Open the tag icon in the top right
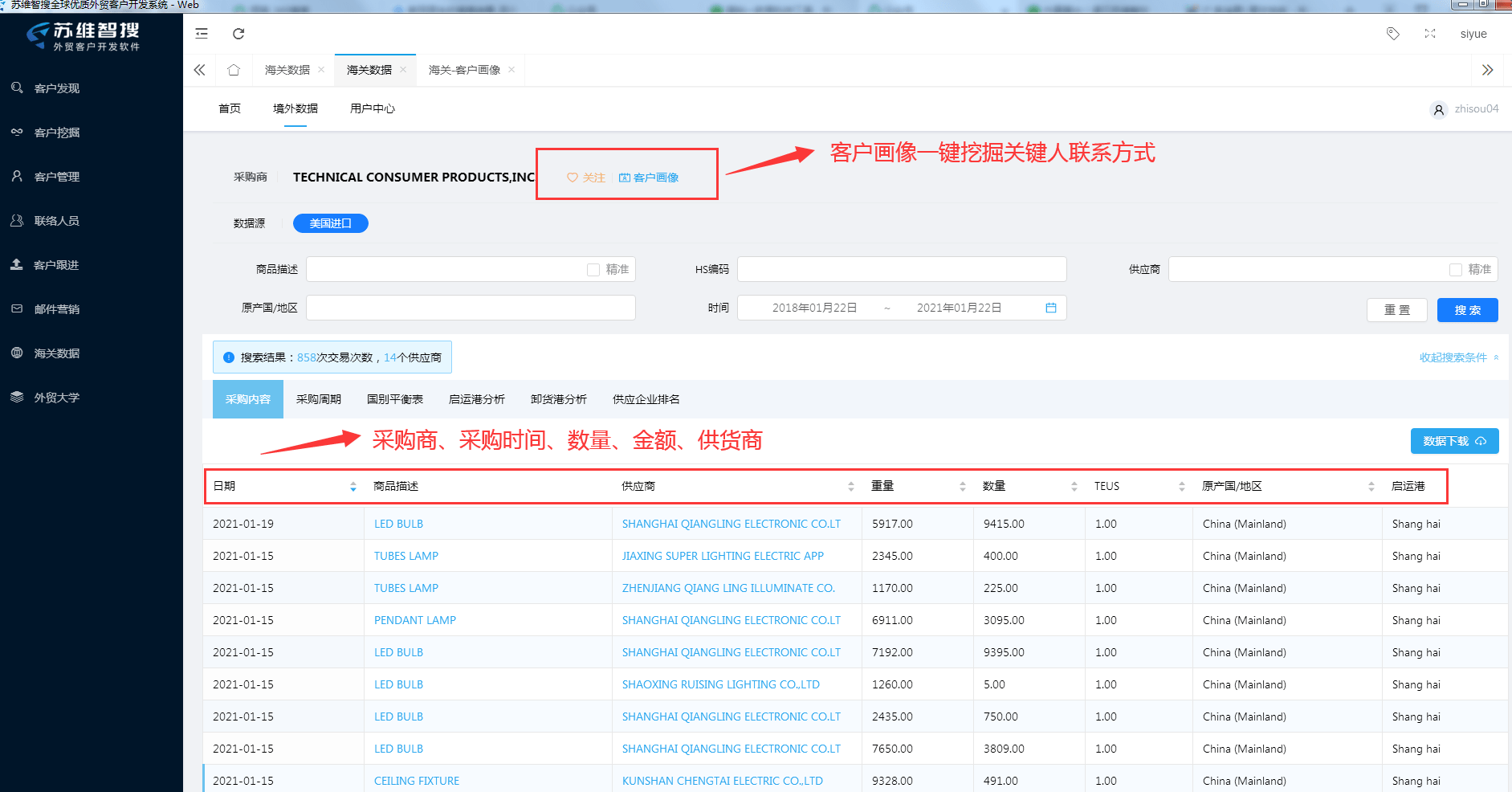This screenshot has height=792, width=1512. 1393,34
